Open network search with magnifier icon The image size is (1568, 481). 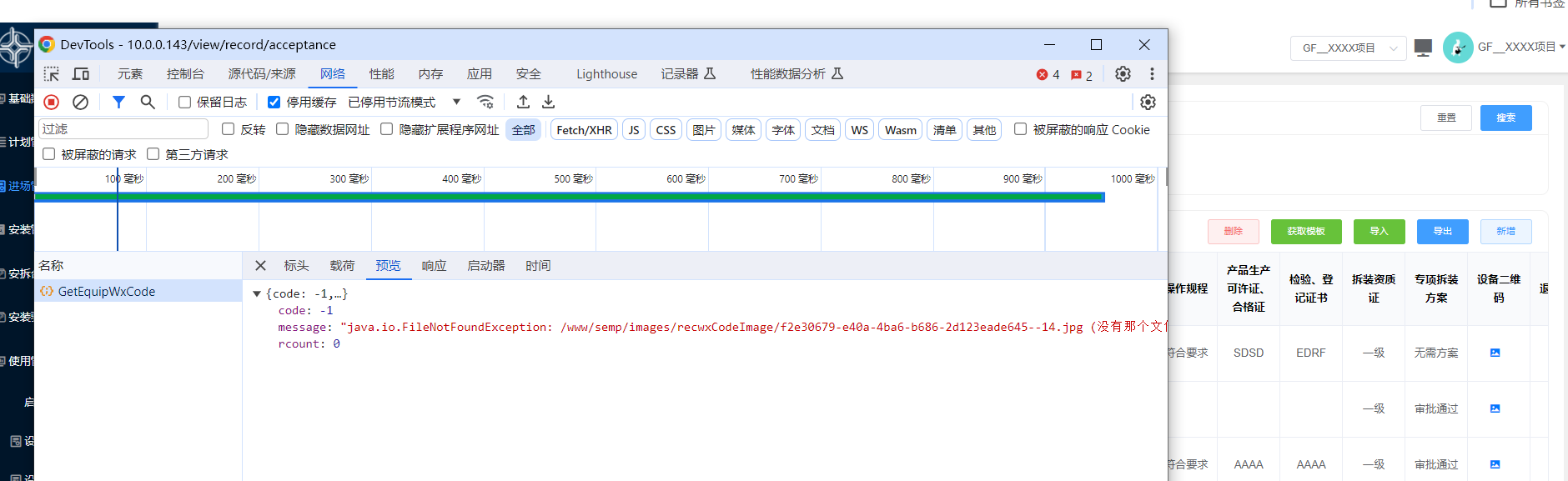(148, 102)
